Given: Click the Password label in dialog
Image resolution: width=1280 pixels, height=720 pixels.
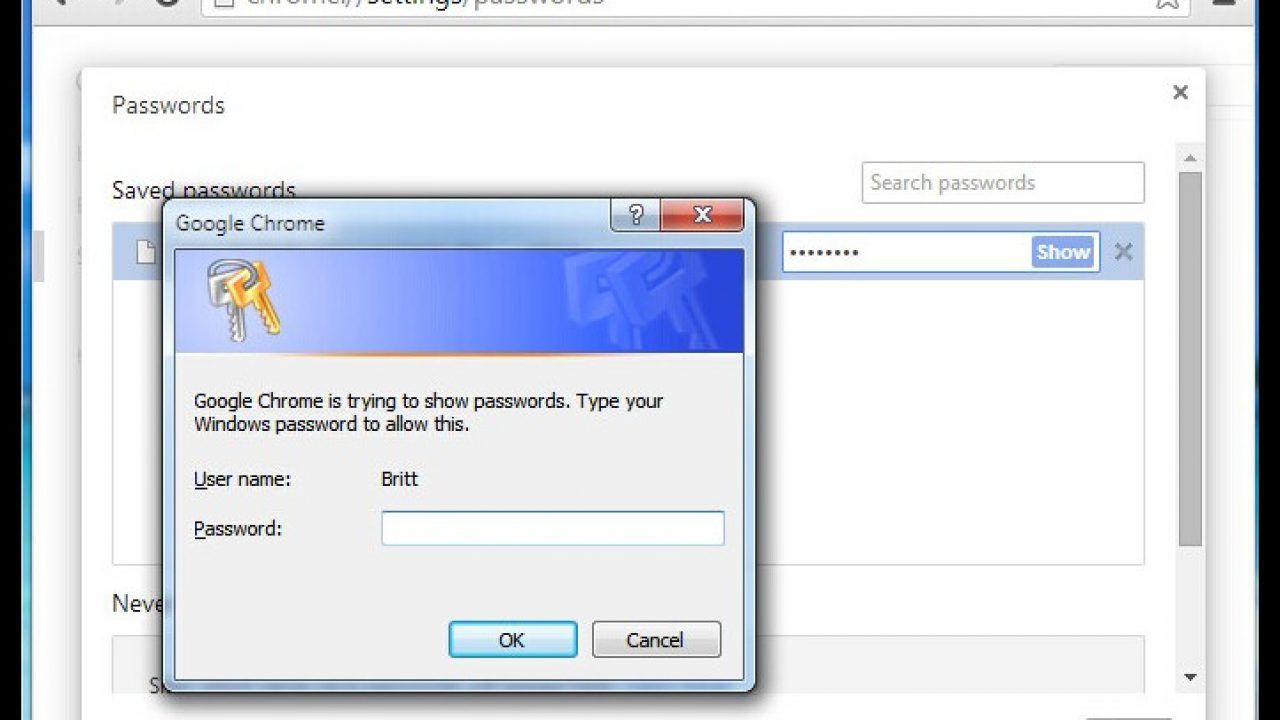Looking at the screenshot, I should tap(238, 529).
